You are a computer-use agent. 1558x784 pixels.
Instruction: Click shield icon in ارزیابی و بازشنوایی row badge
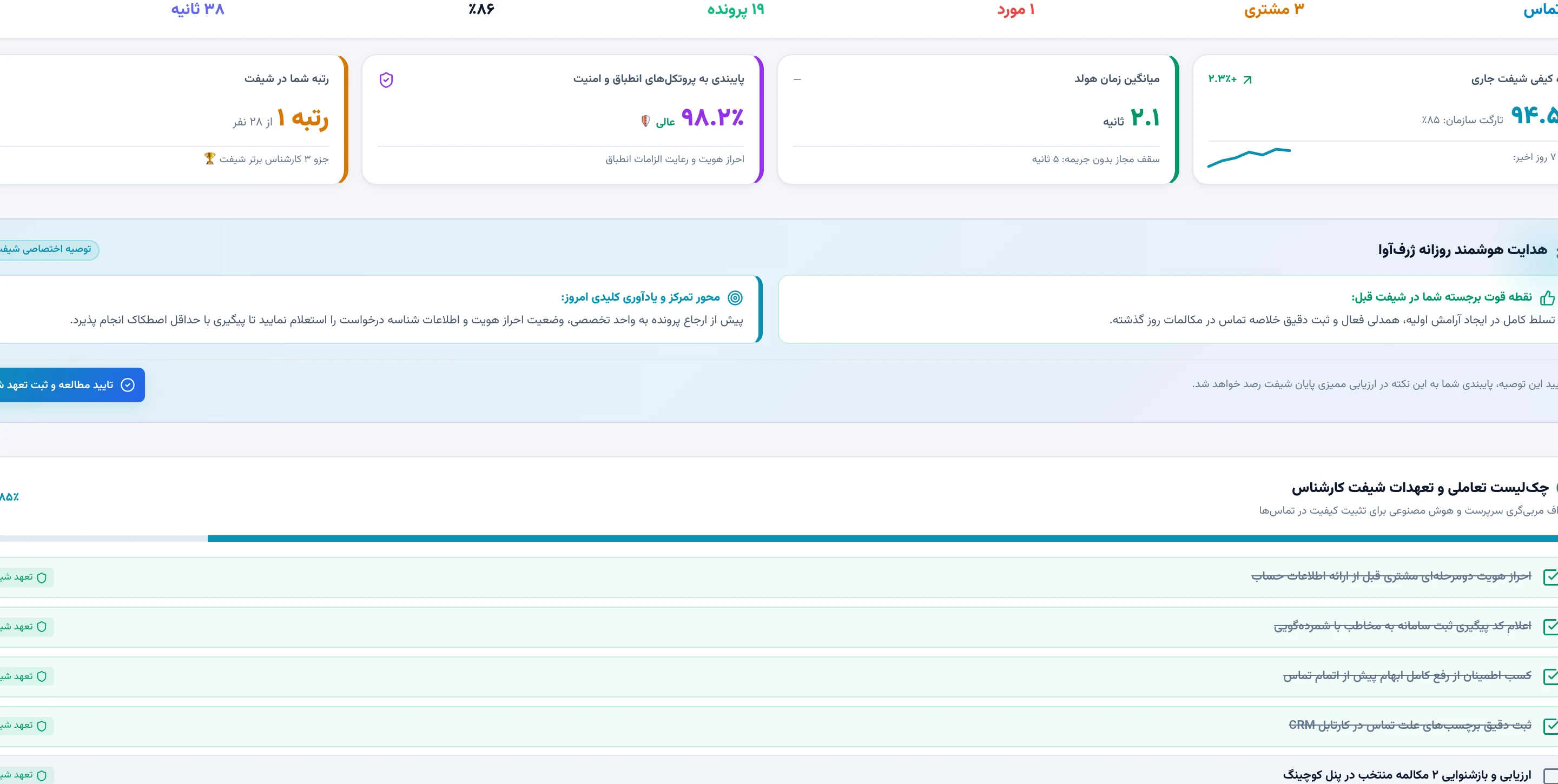pos(42,775)
